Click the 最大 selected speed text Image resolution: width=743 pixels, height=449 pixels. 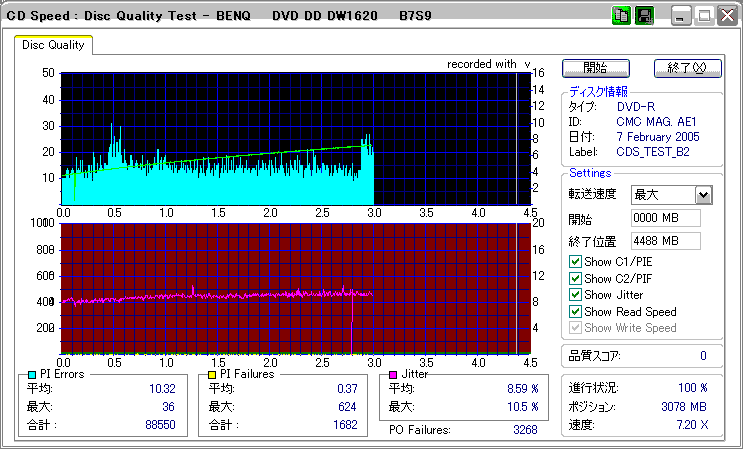pos(646,195)
